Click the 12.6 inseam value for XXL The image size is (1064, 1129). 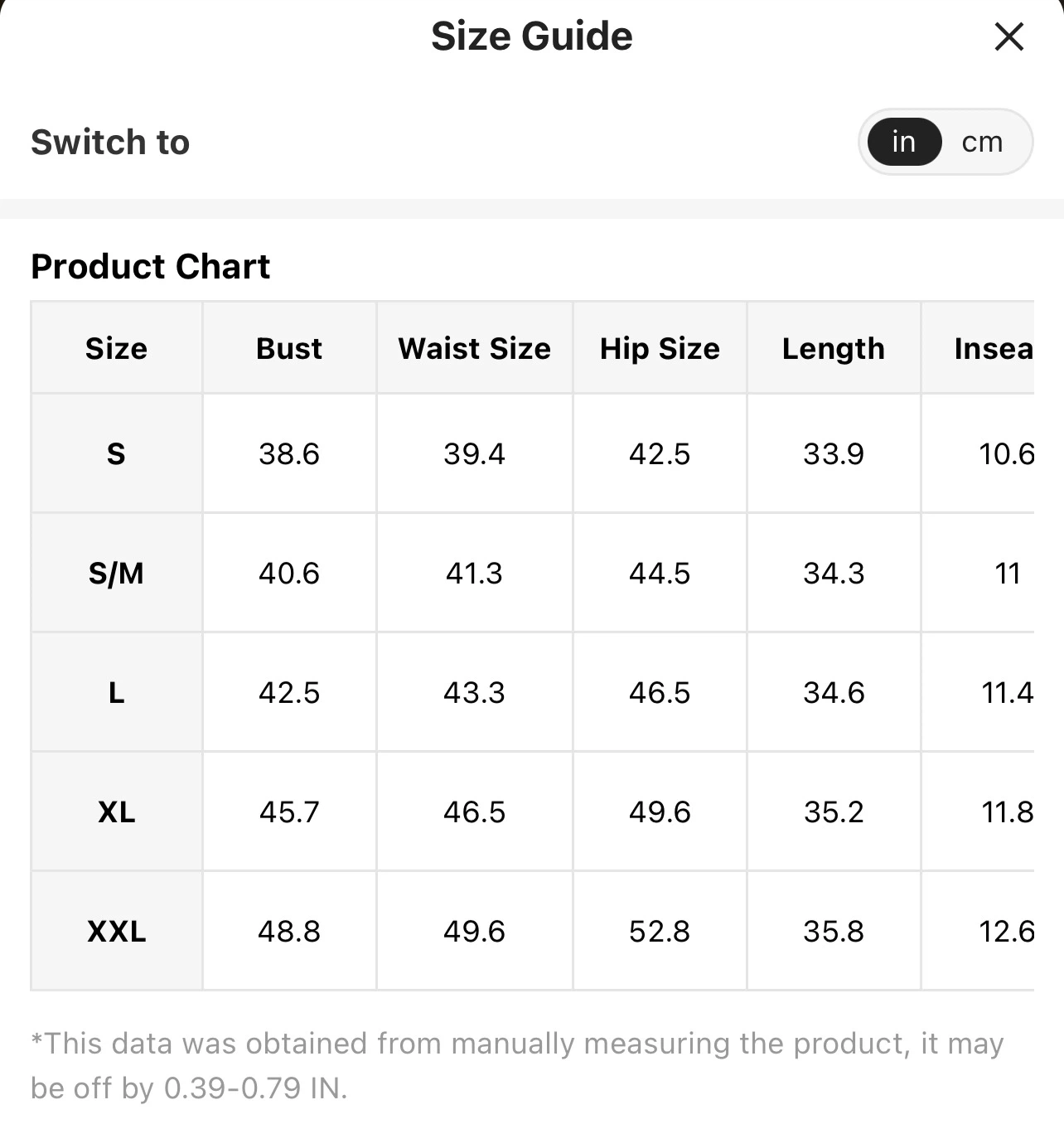click(1006, 931)
